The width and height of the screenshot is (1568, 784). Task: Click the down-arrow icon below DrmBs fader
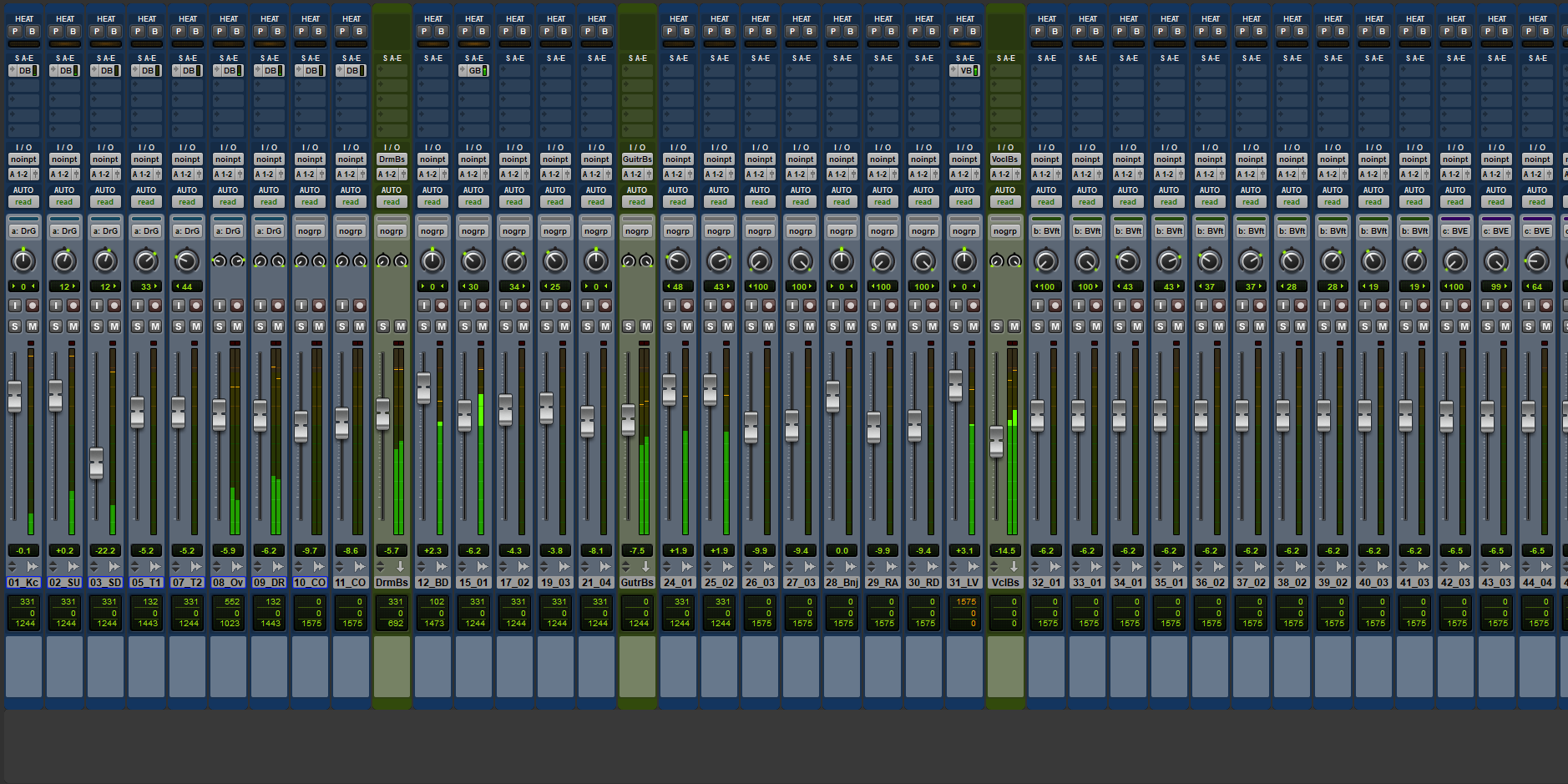coord(400,567)
